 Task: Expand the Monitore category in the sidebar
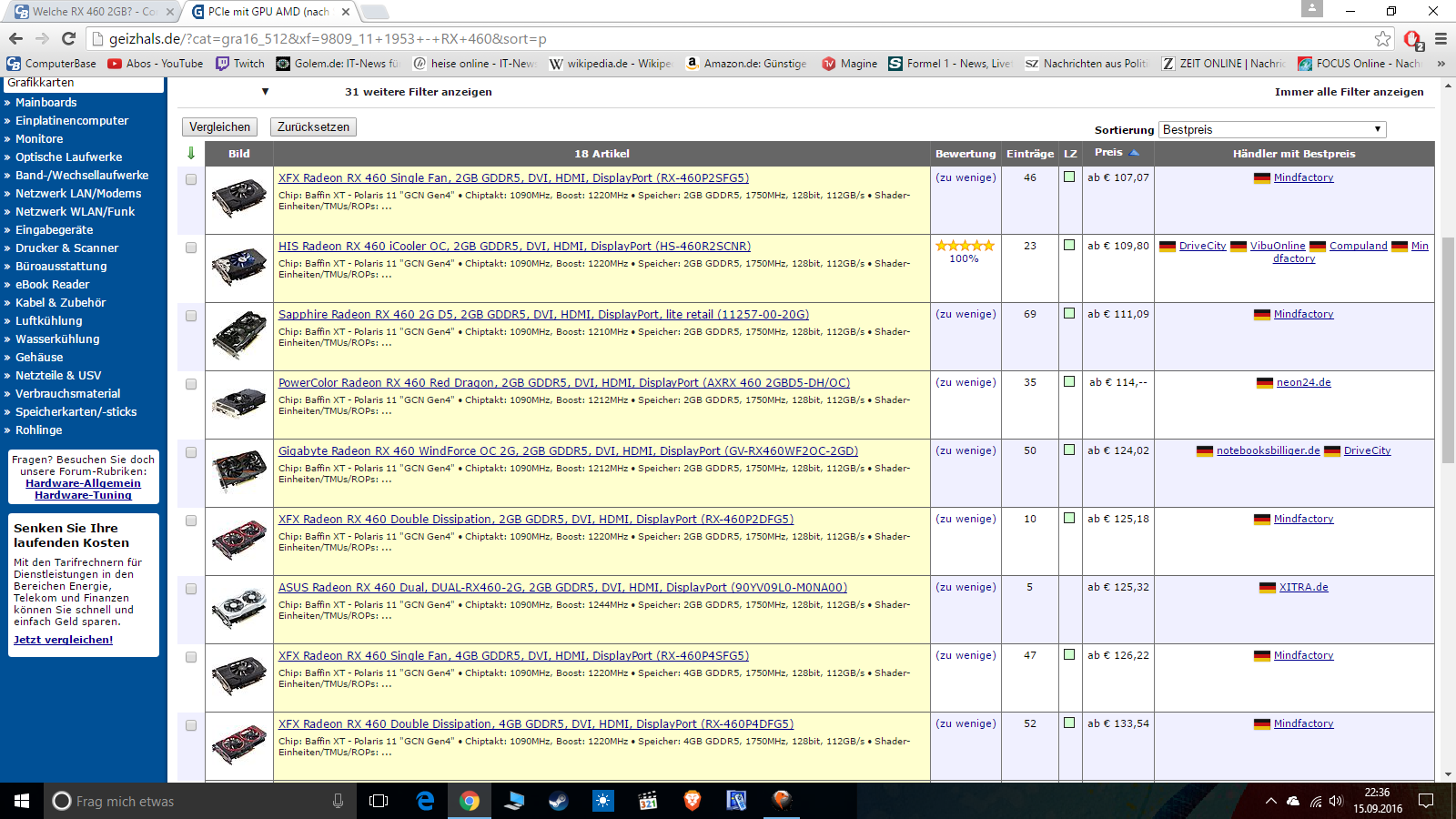[x=39, y=139]
